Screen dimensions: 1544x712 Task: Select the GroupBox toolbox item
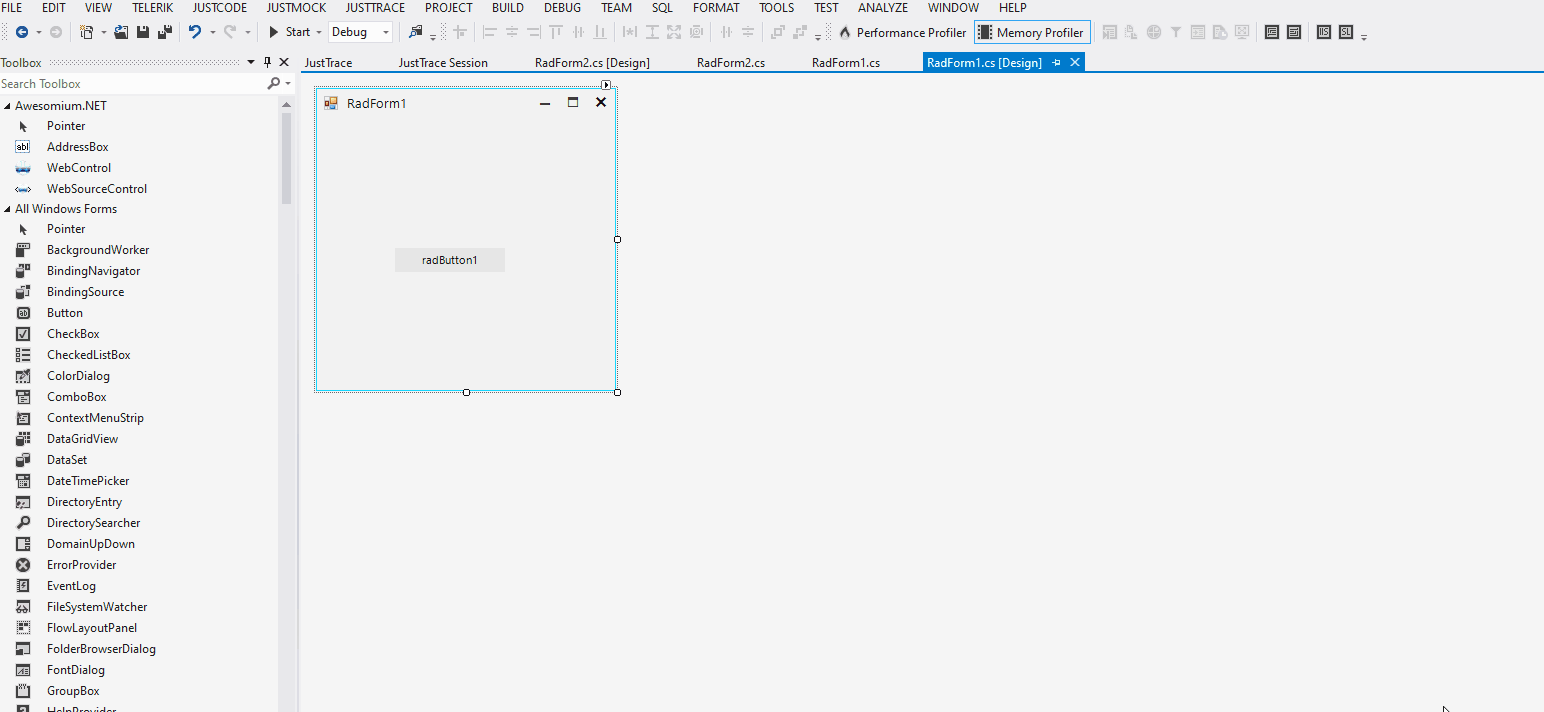[73, 691]
